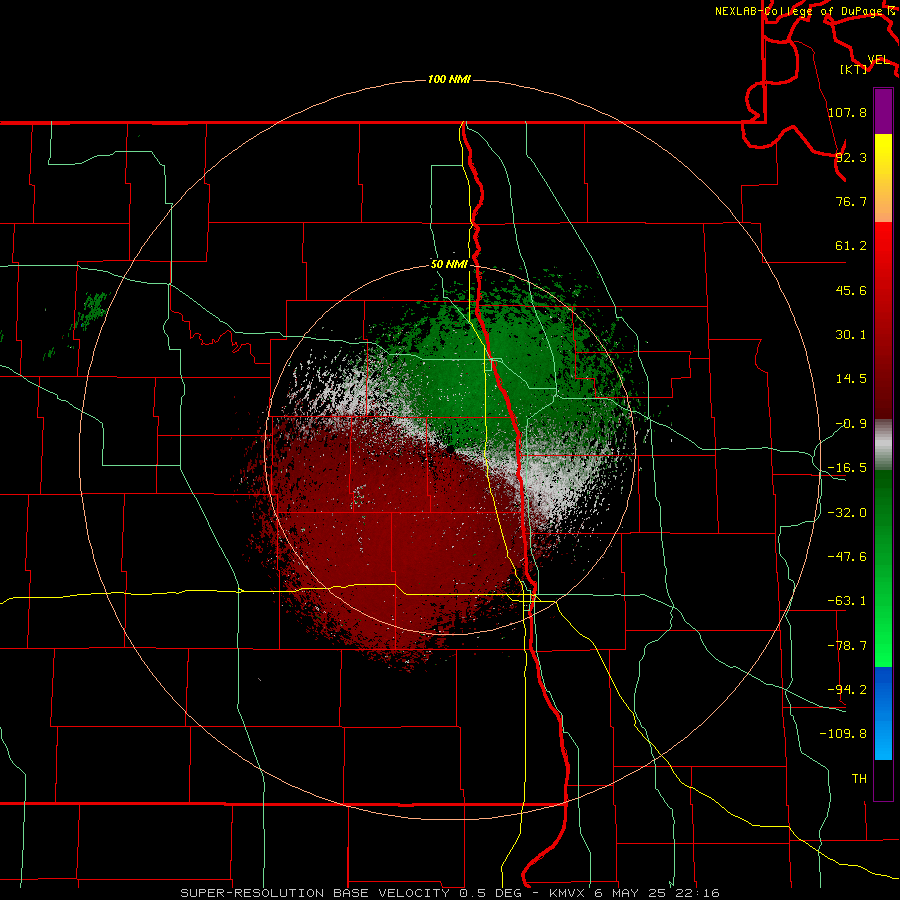
Task: Click the purple segment at top of the color bar
Action: pos(883,111)
